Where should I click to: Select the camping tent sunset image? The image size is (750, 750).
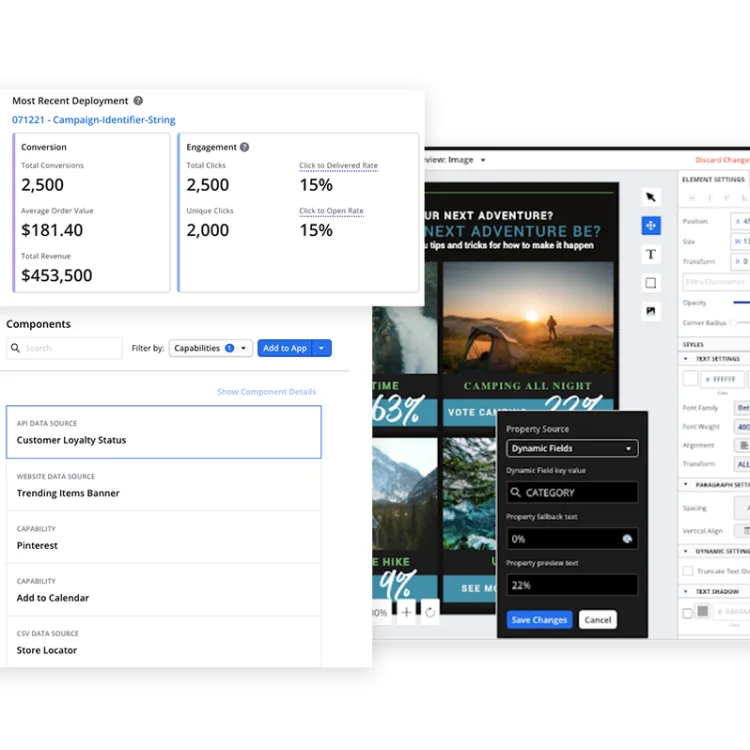pos(528,318)
